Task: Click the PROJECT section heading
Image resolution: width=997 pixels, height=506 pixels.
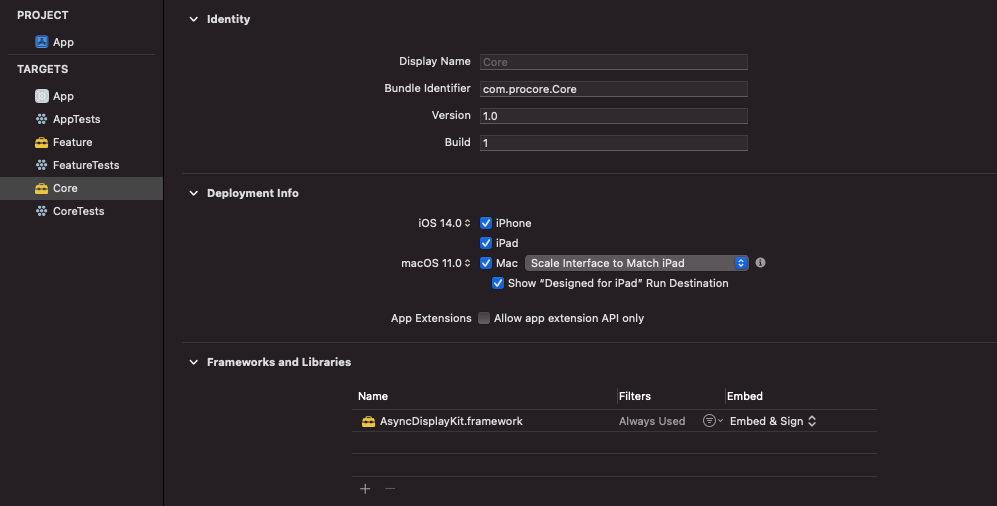Action: click(x=43, y=15)
